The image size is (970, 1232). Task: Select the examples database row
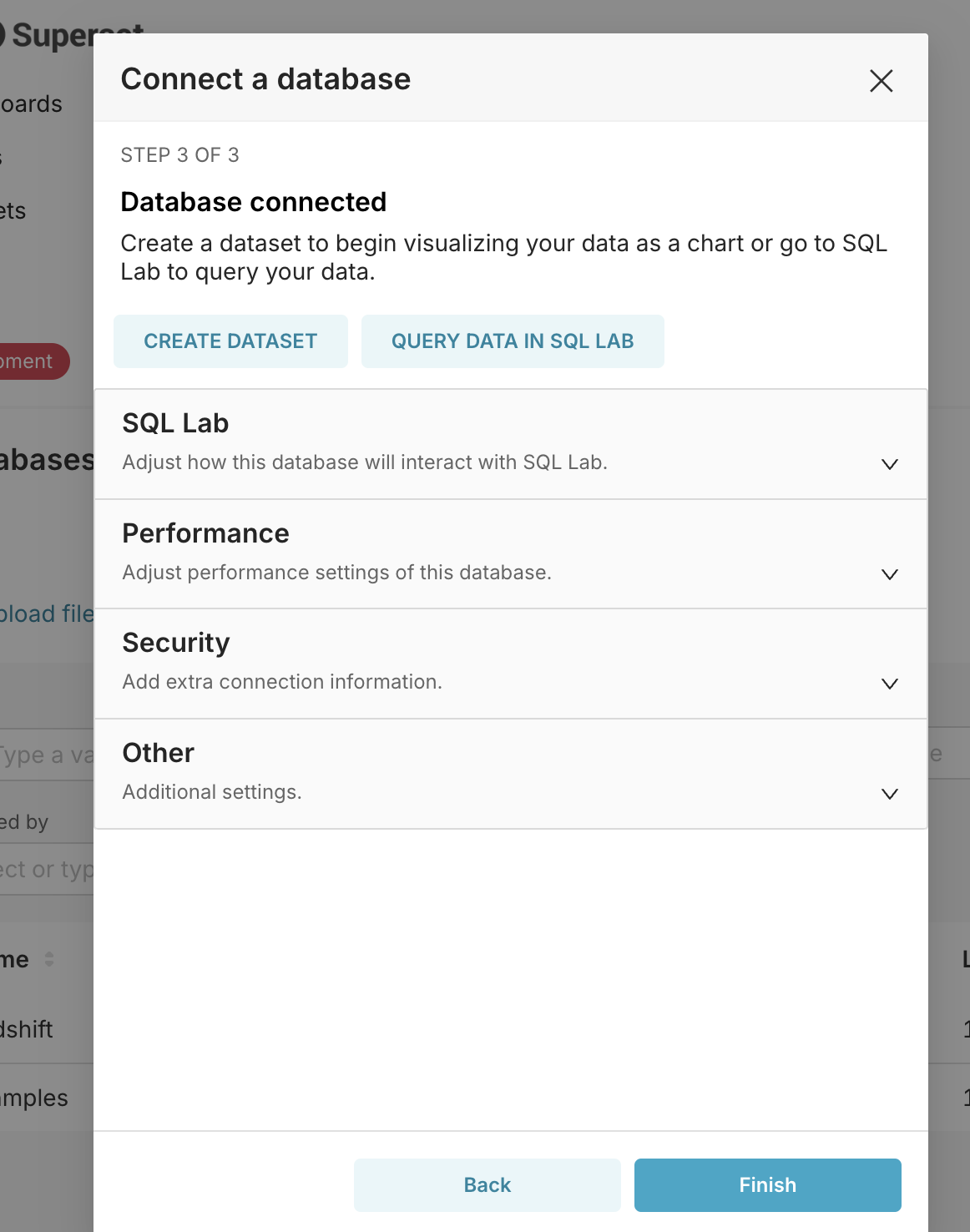34,1098
